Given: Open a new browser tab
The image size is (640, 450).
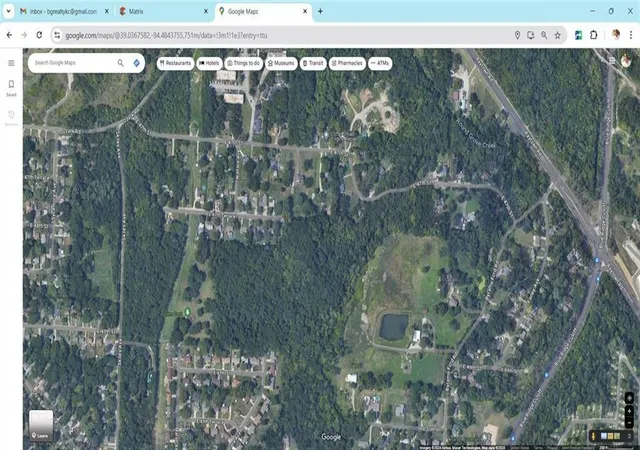Looking at the screenshot, I should [320, 11].
